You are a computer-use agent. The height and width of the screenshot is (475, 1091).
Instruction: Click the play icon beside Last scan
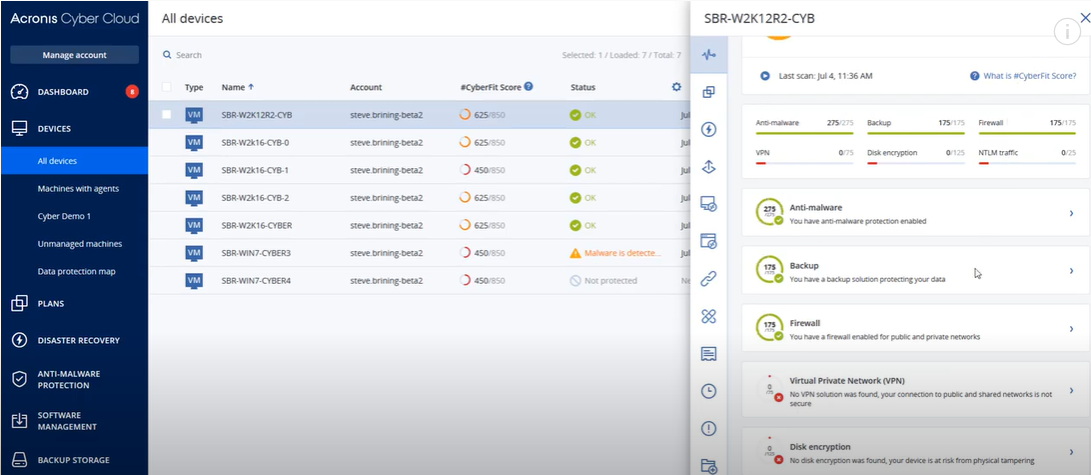765,75
